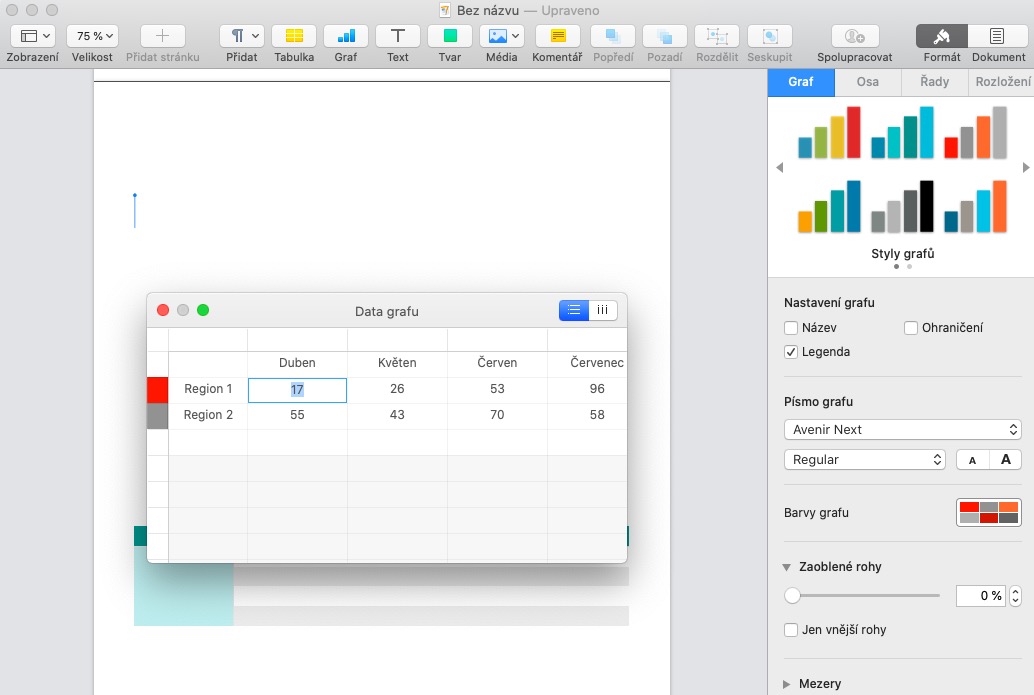1034x695 pixels.
Task: Click the Graf chart toolbar icon
Action: click(x=346, y=36)
